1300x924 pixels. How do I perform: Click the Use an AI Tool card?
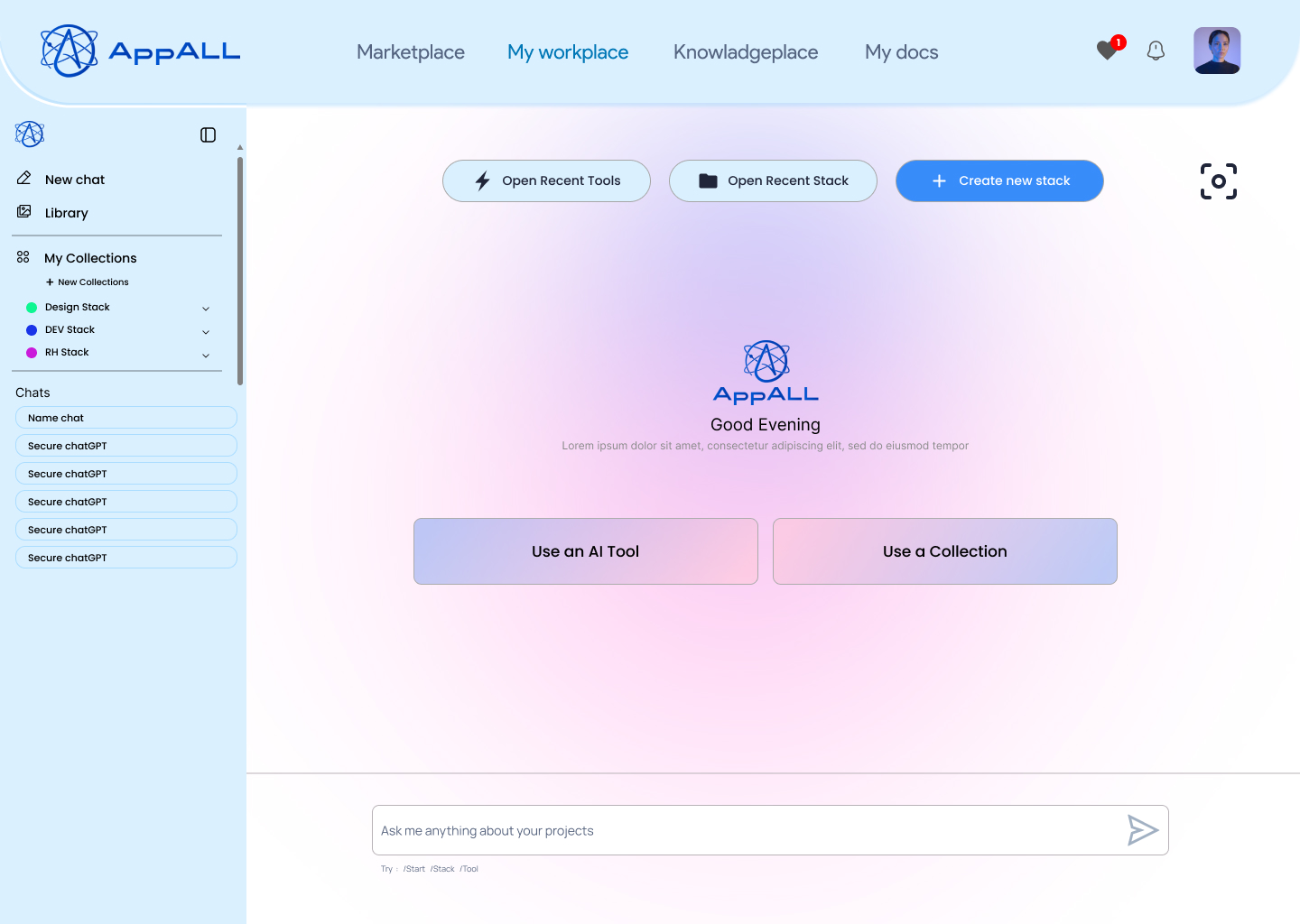click(585, 551)
